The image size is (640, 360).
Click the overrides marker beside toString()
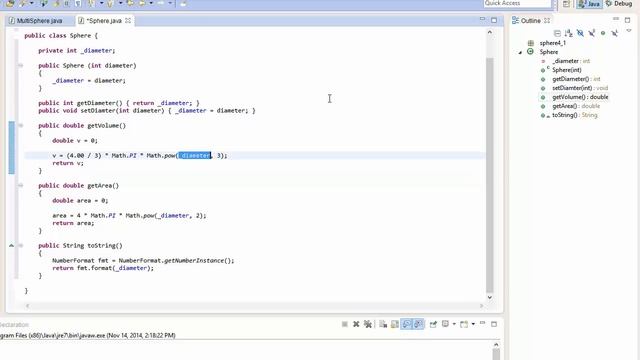11,246
